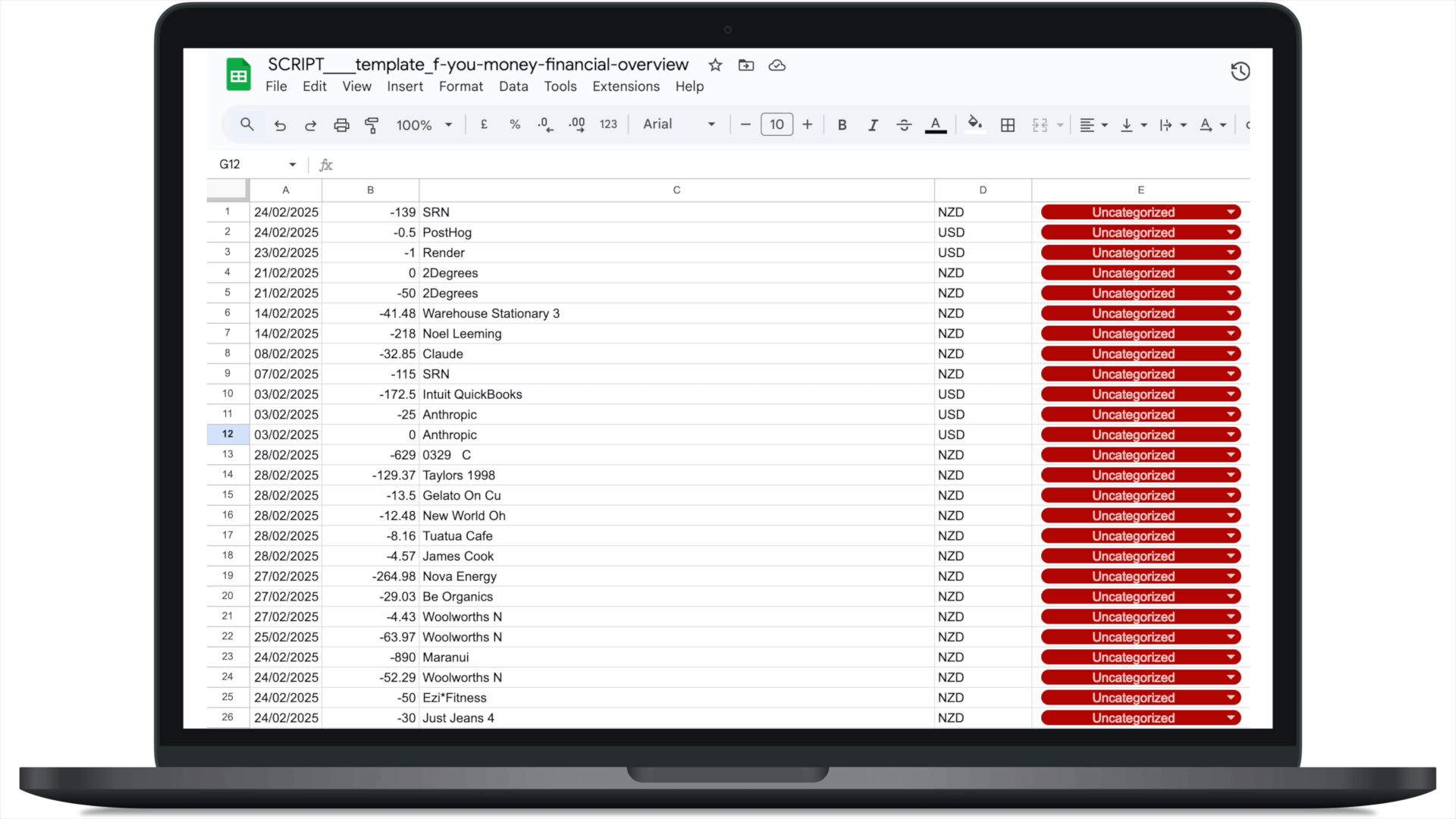The width and height of the screenshot is (1456, 819).
Task: Click the search menus magnifier icon
Action: pyautogui.click(x=247, y=124)
